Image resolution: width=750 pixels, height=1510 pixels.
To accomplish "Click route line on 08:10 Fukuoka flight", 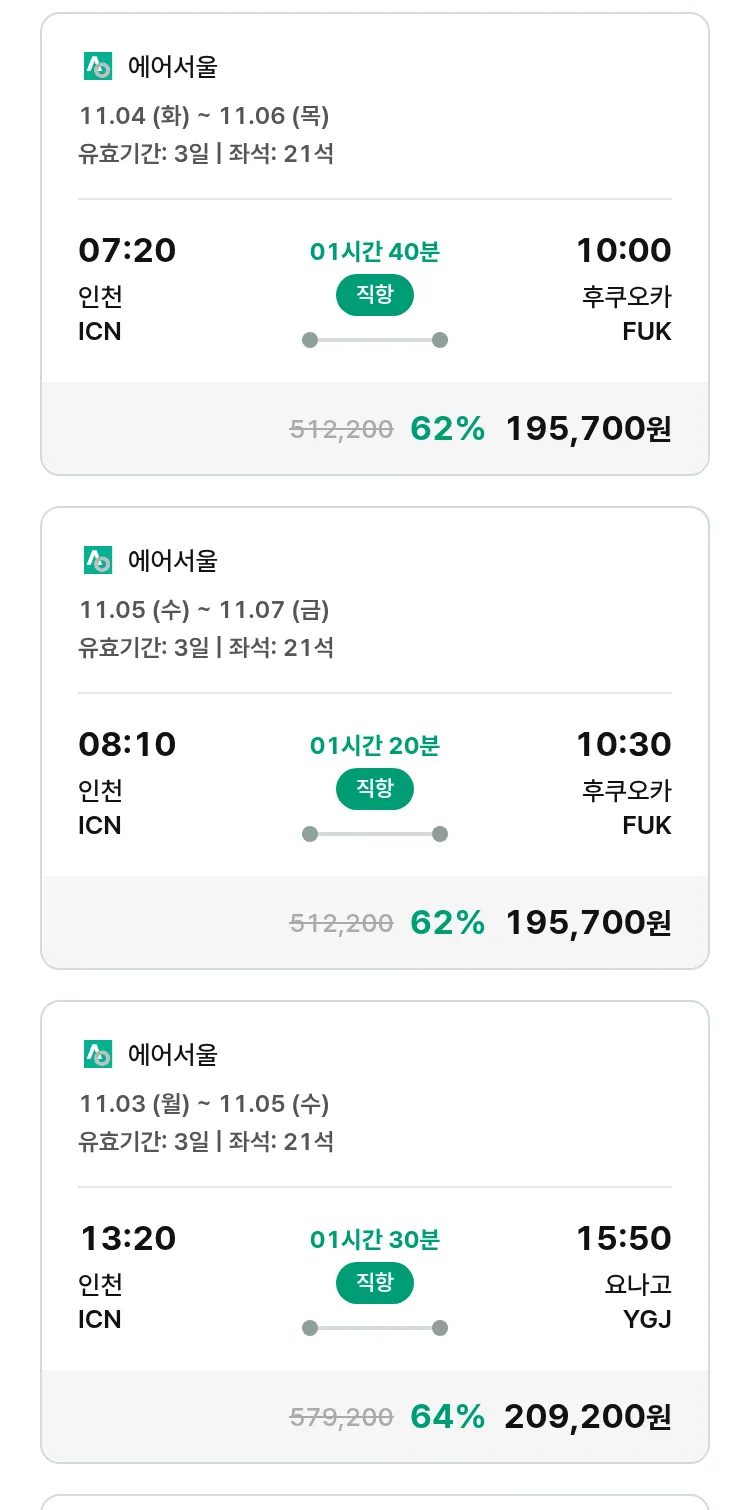I will pos(374,834).
